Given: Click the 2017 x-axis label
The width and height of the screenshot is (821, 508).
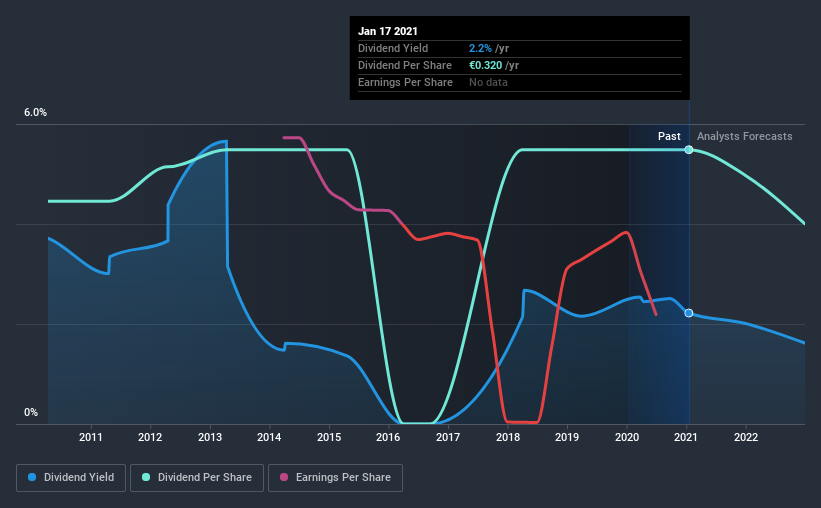Looking at the screenshot, I should point(448,437).
